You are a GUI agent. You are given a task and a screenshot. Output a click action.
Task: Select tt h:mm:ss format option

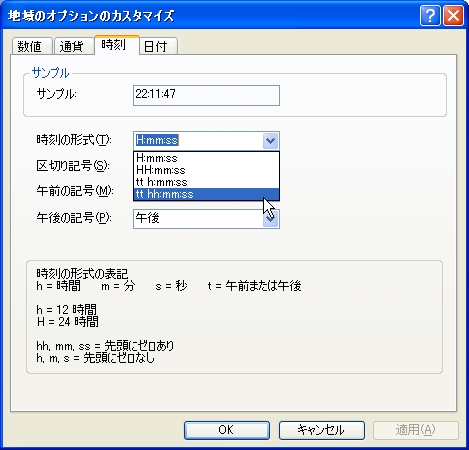[206, 182]
